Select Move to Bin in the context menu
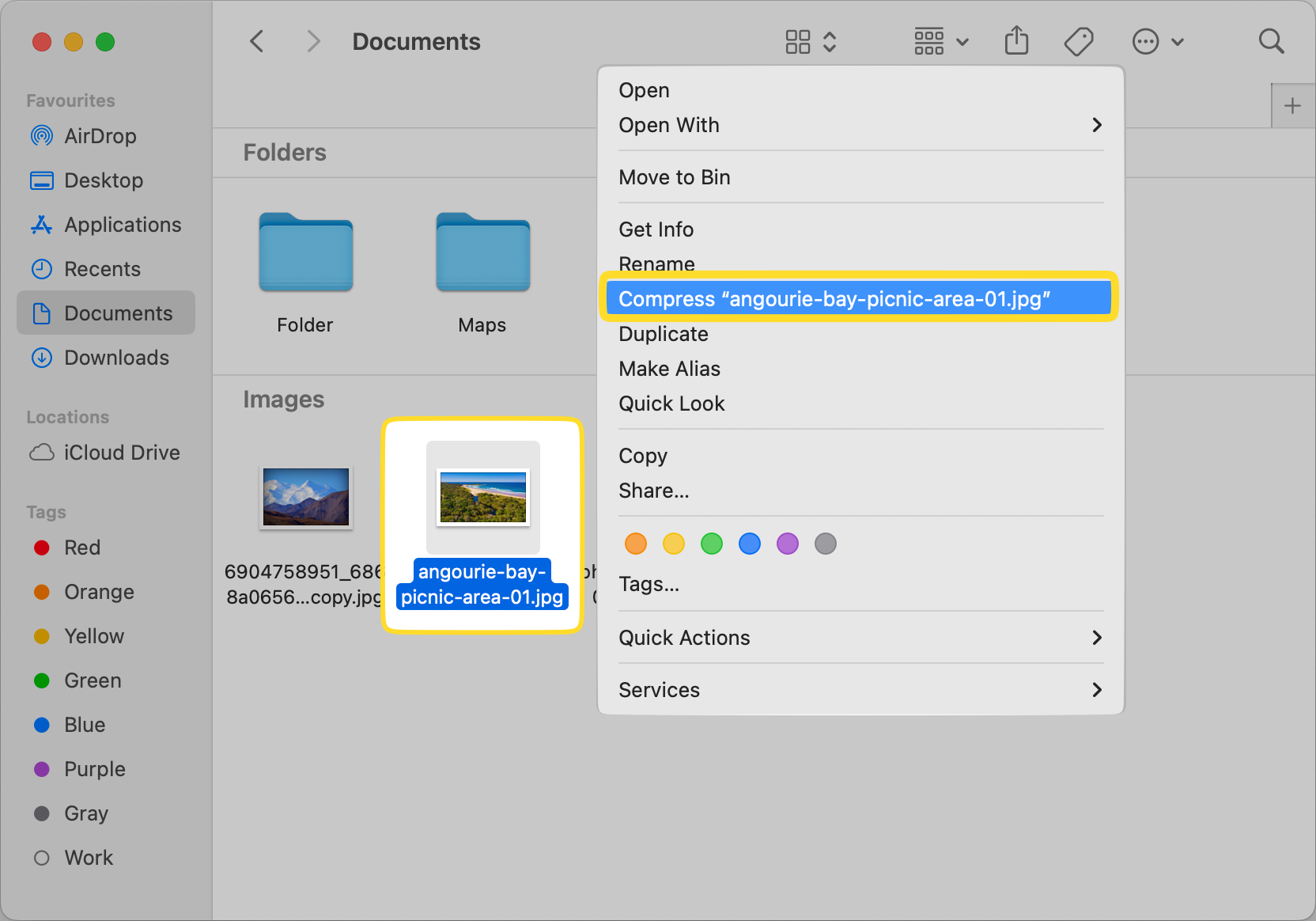 [x=674, y=176]
